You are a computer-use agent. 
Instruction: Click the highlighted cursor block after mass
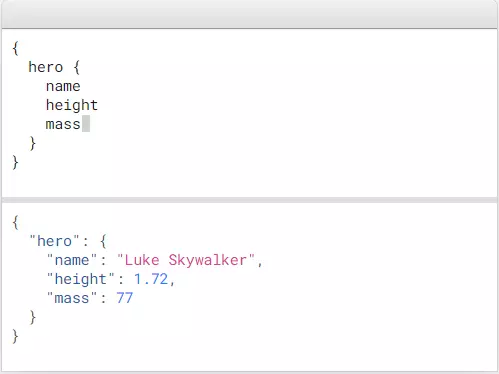pyautogui.click(x=86, y=124)
